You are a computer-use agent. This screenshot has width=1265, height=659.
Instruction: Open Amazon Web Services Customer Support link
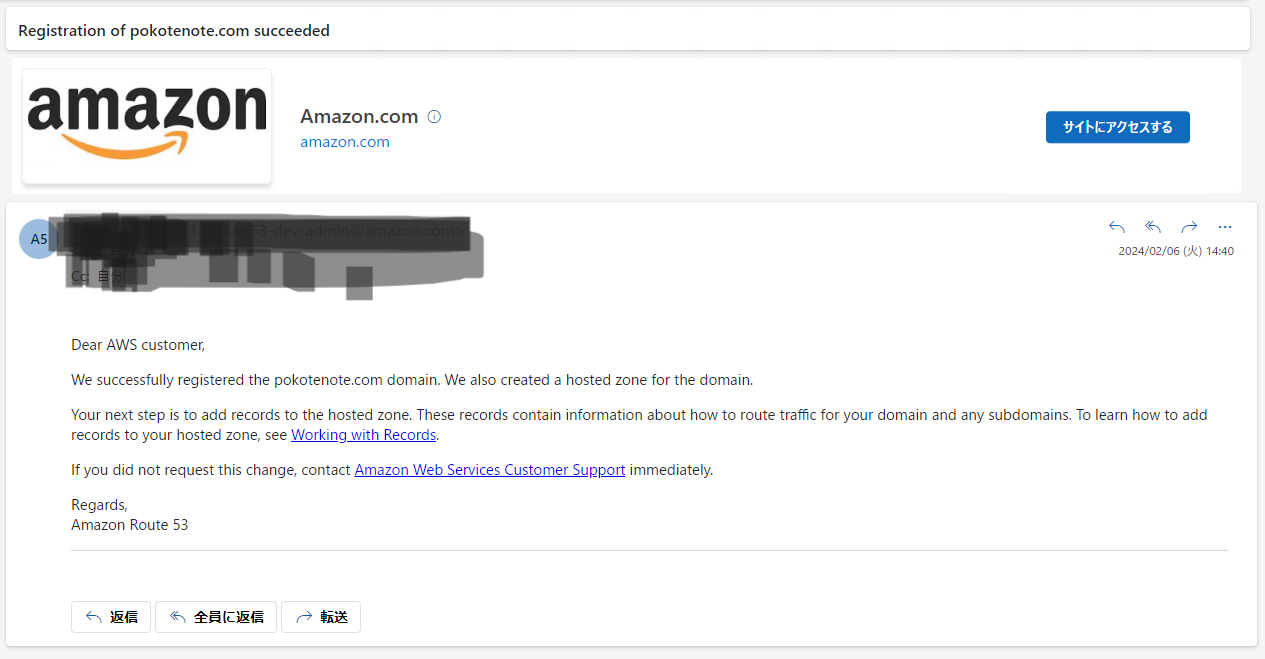490,470
